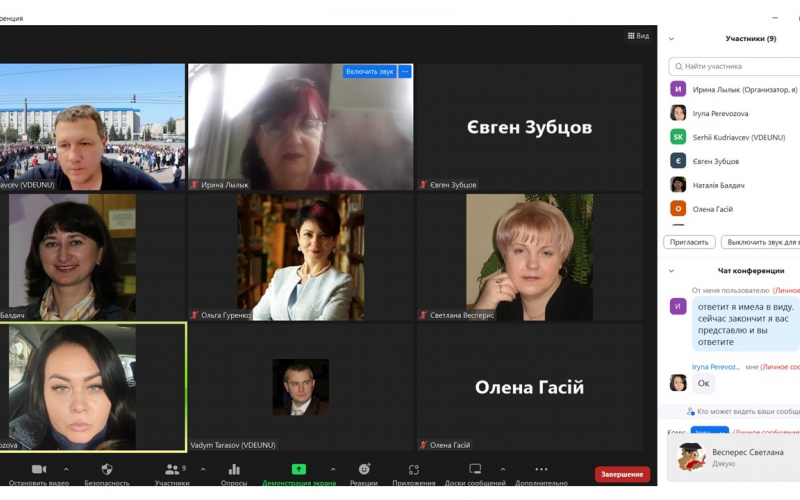Click Iryna Perevoz... sender name in chat
Image resolution: width=800 pixels, height=500 pixels.
(x=715, y=367)
